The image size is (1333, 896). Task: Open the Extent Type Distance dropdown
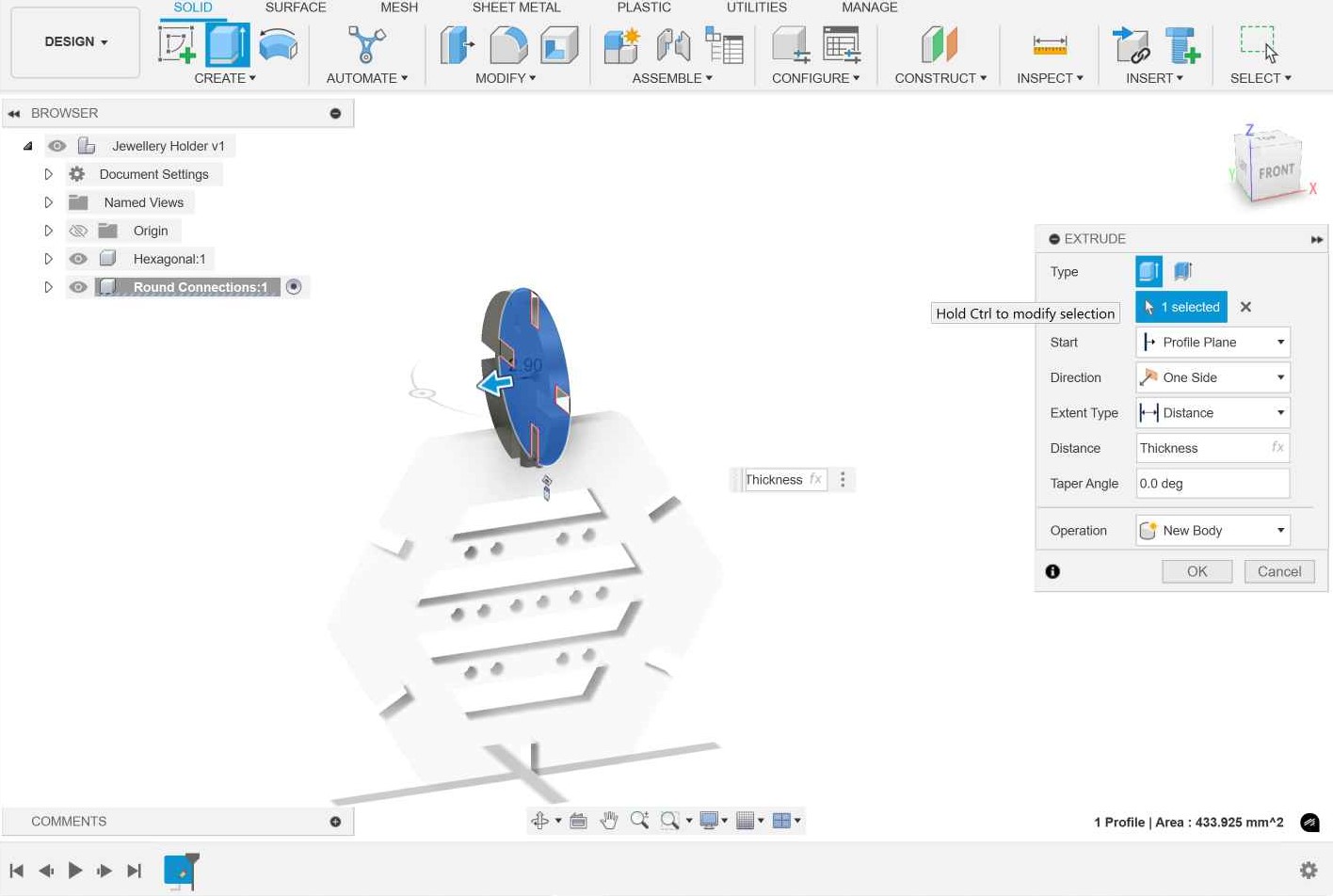1213,413
